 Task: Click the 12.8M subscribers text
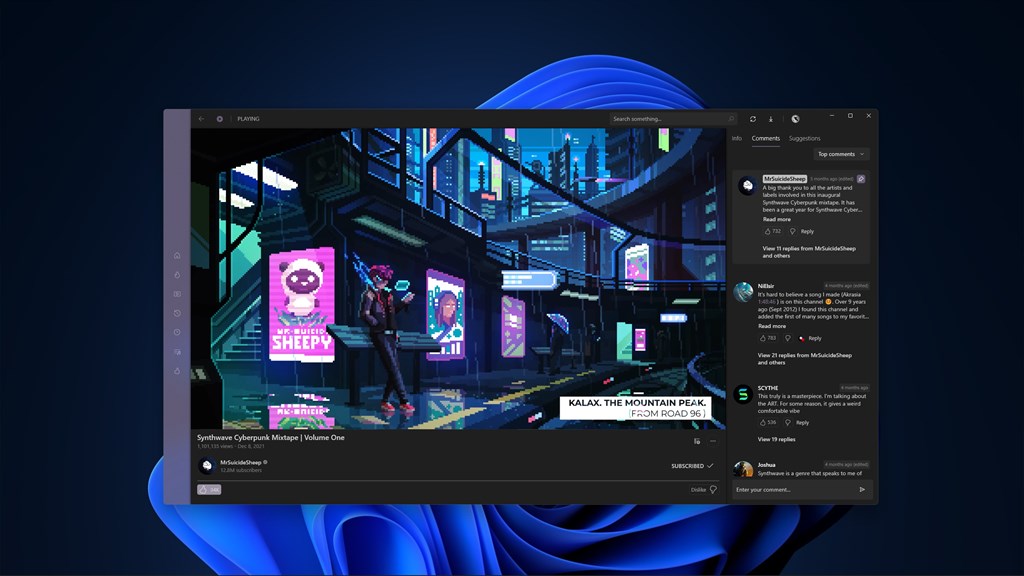pyautogui.click(x=241, y=470)
